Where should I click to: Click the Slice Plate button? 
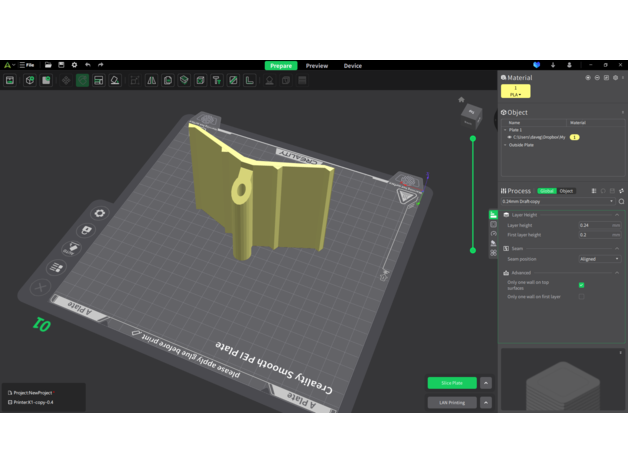point(451,382)
